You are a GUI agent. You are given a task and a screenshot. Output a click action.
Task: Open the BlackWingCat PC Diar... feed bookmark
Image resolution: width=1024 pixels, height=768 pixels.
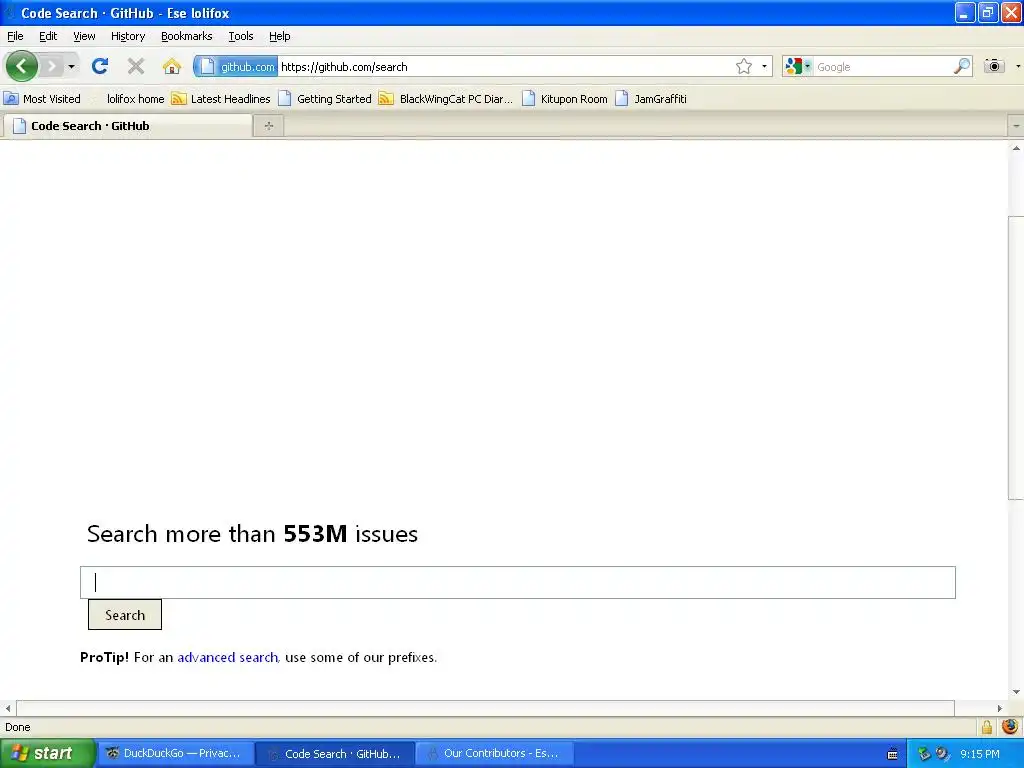click(446, 99)
